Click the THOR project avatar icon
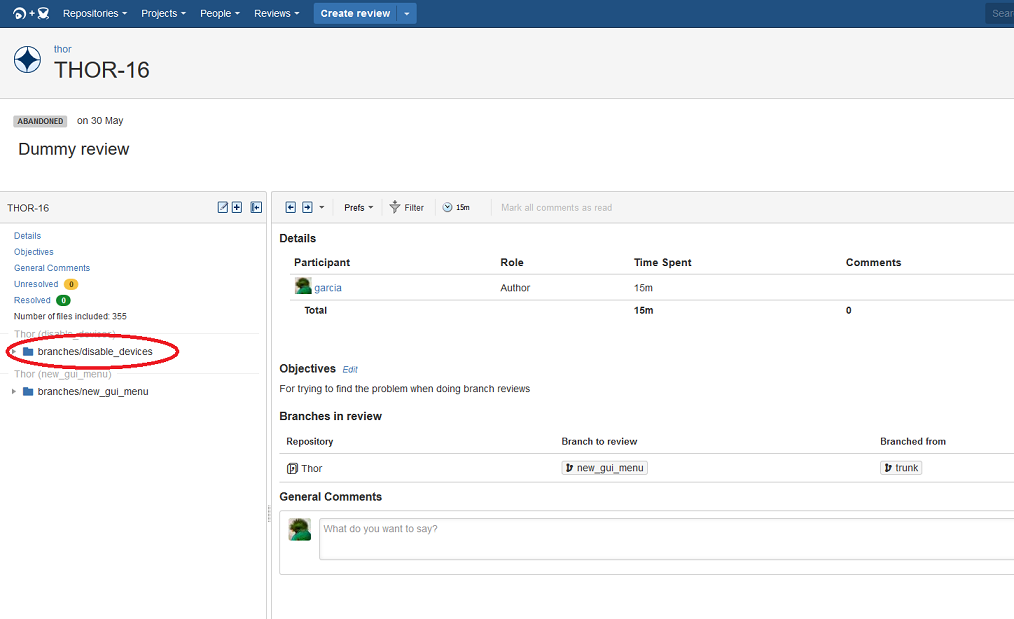Viewport: 1014px width, 619px height. (x=27, y=60)
